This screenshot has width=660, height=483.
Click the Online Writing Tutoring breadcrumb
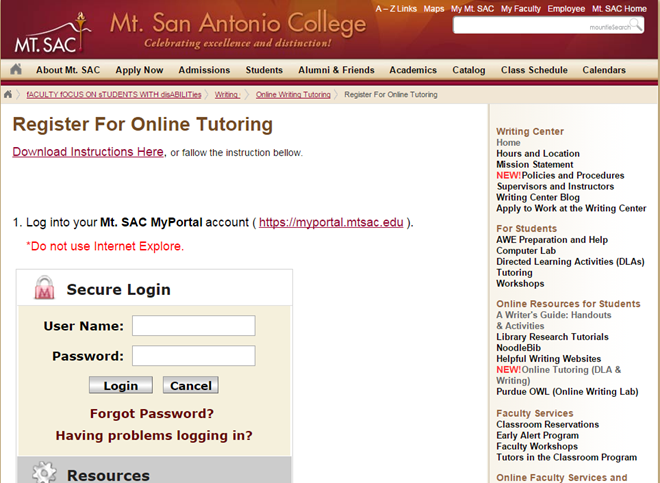[x=293, y=94]
